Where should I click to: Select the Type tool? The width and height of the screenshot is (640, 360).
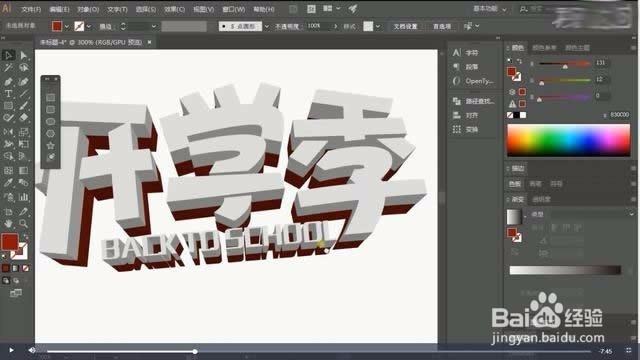pos(8,93)
